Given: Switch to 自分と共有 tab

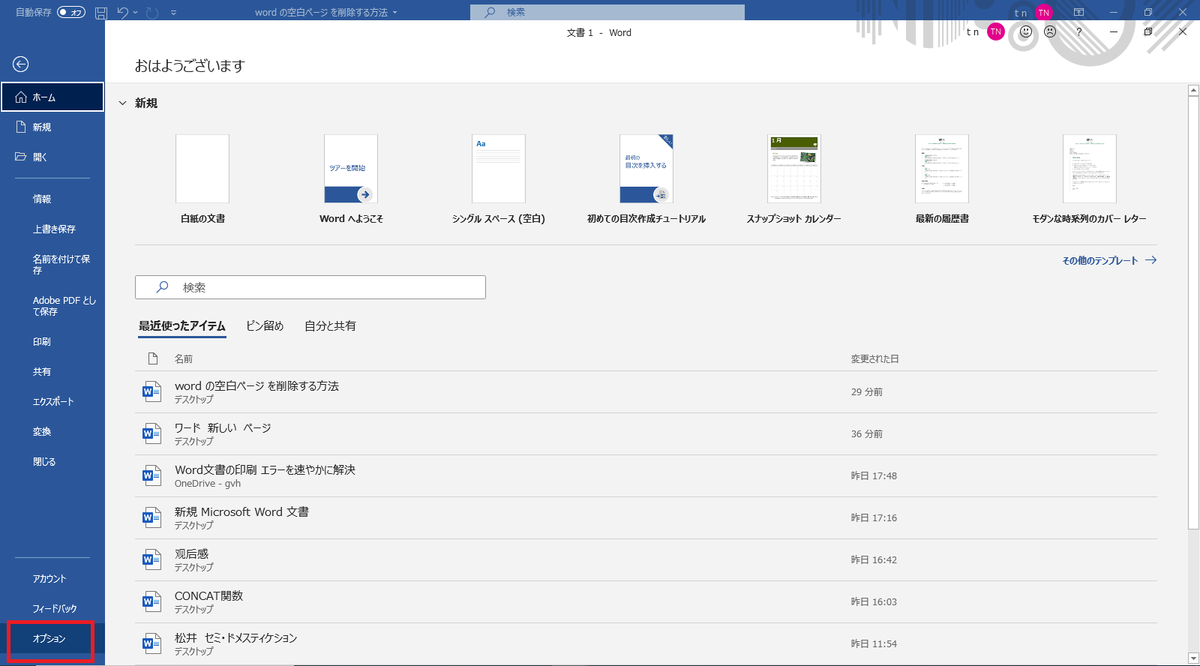Looking at the screenshot, I should click(x=330, y=326).
